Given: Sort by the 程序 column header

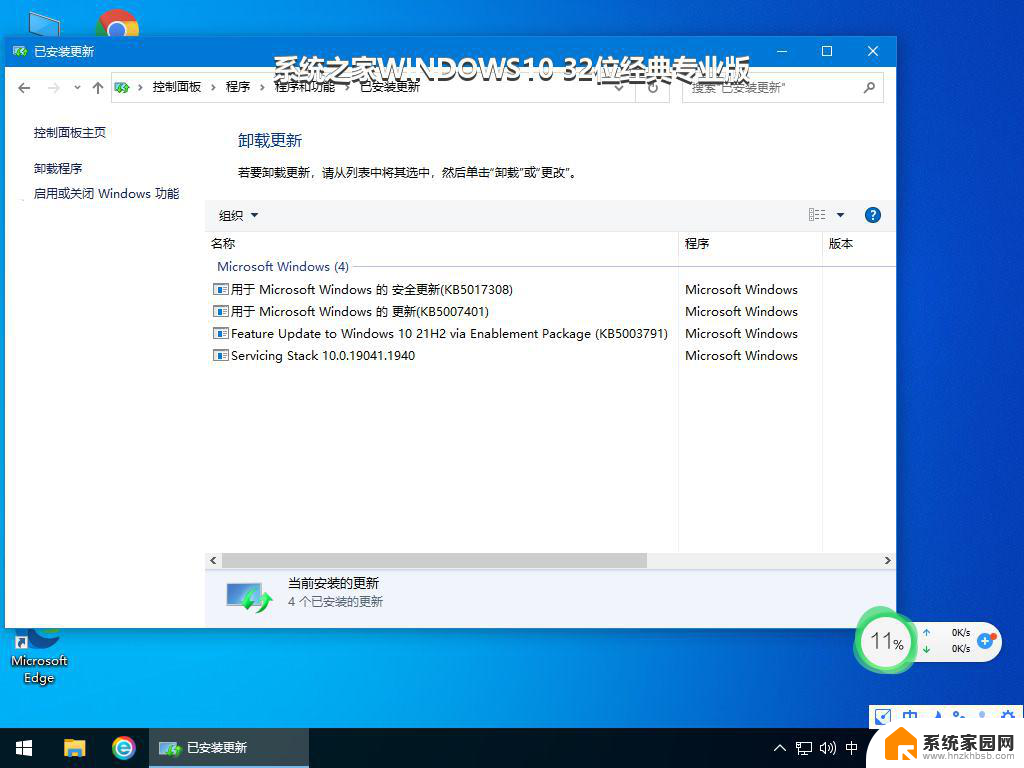Looking at the screenshot, I should click(x=750, y=244).
